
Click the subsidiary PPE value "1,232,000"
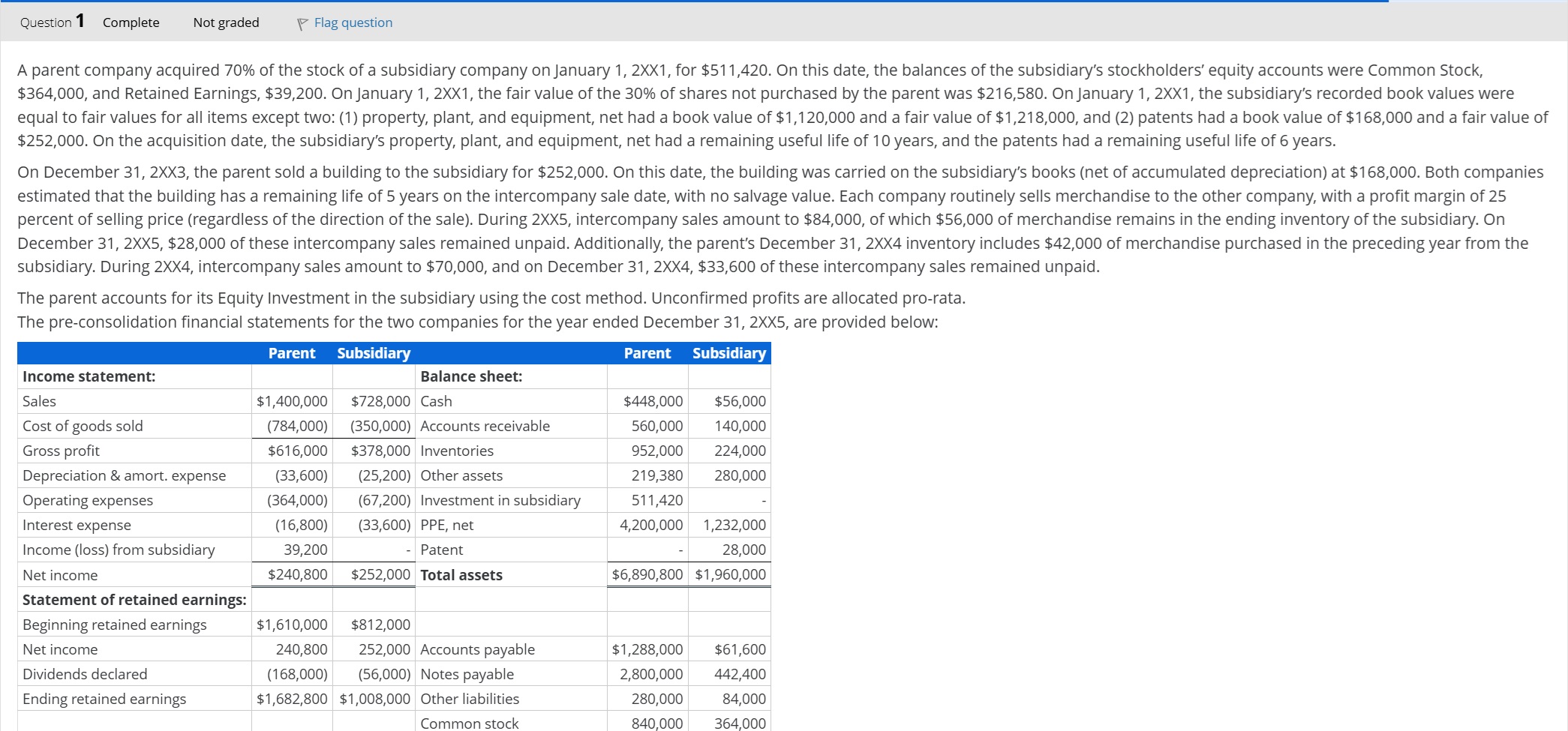point(734,525)
